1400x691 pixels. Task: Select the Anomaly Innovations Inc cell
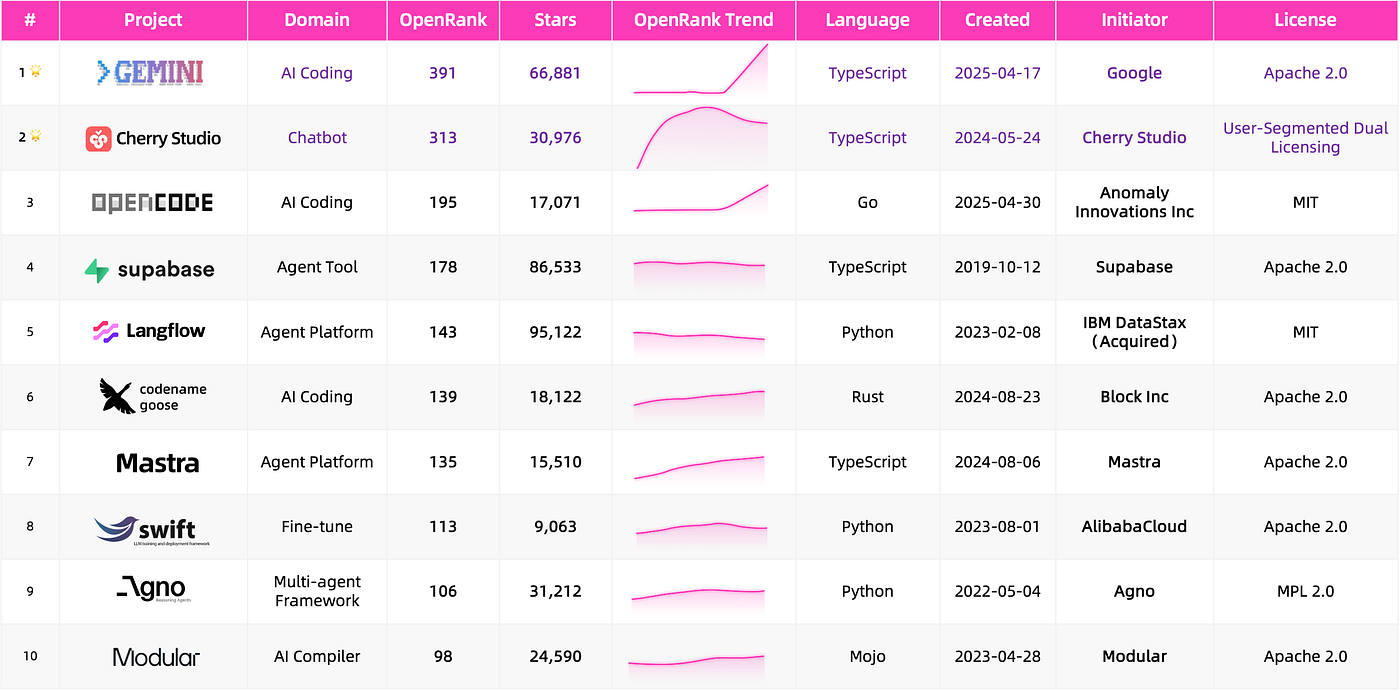[1134, 202]
